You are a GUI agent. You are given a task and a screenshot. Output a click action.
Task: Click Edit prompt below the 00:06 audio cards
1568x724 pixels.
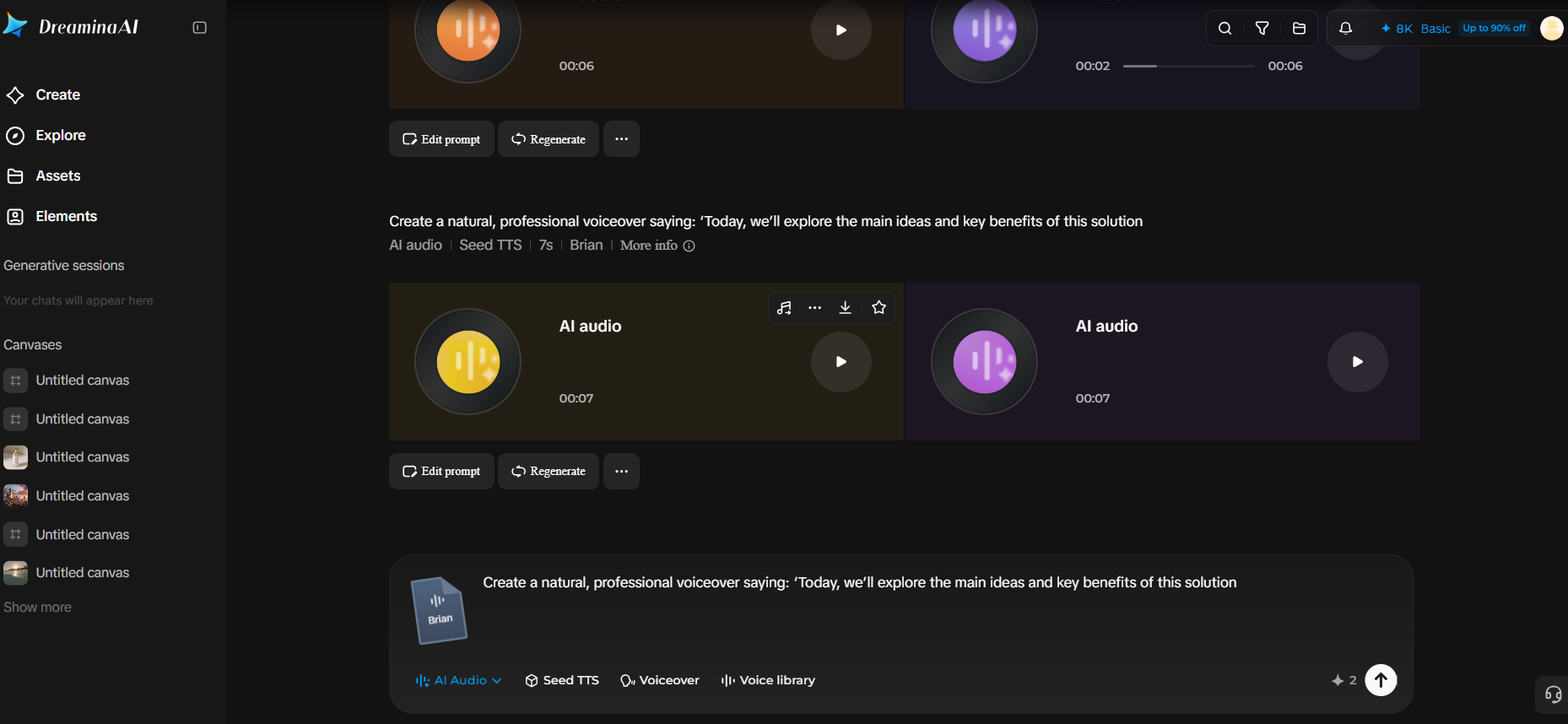coord(441,139)
